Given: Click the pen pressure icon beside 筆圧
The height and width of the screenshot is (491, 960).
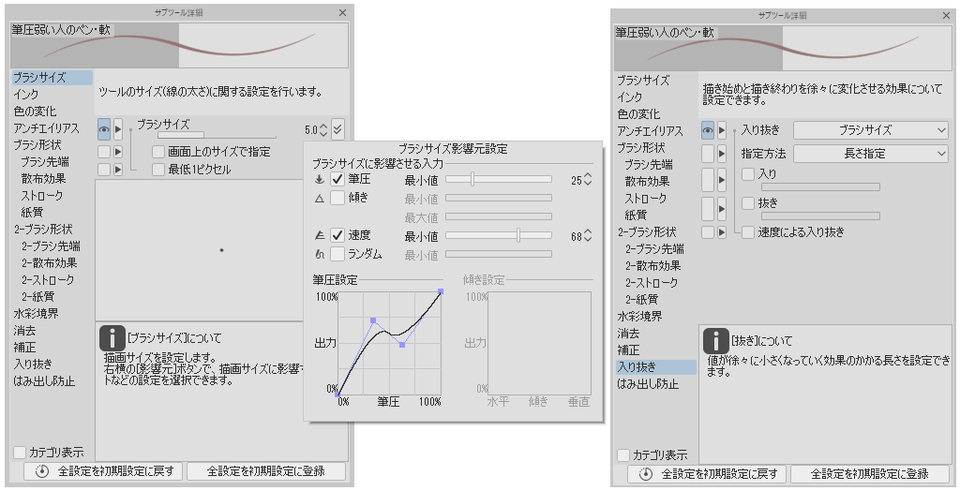Looking at the screenshot, I should (319, 180).
